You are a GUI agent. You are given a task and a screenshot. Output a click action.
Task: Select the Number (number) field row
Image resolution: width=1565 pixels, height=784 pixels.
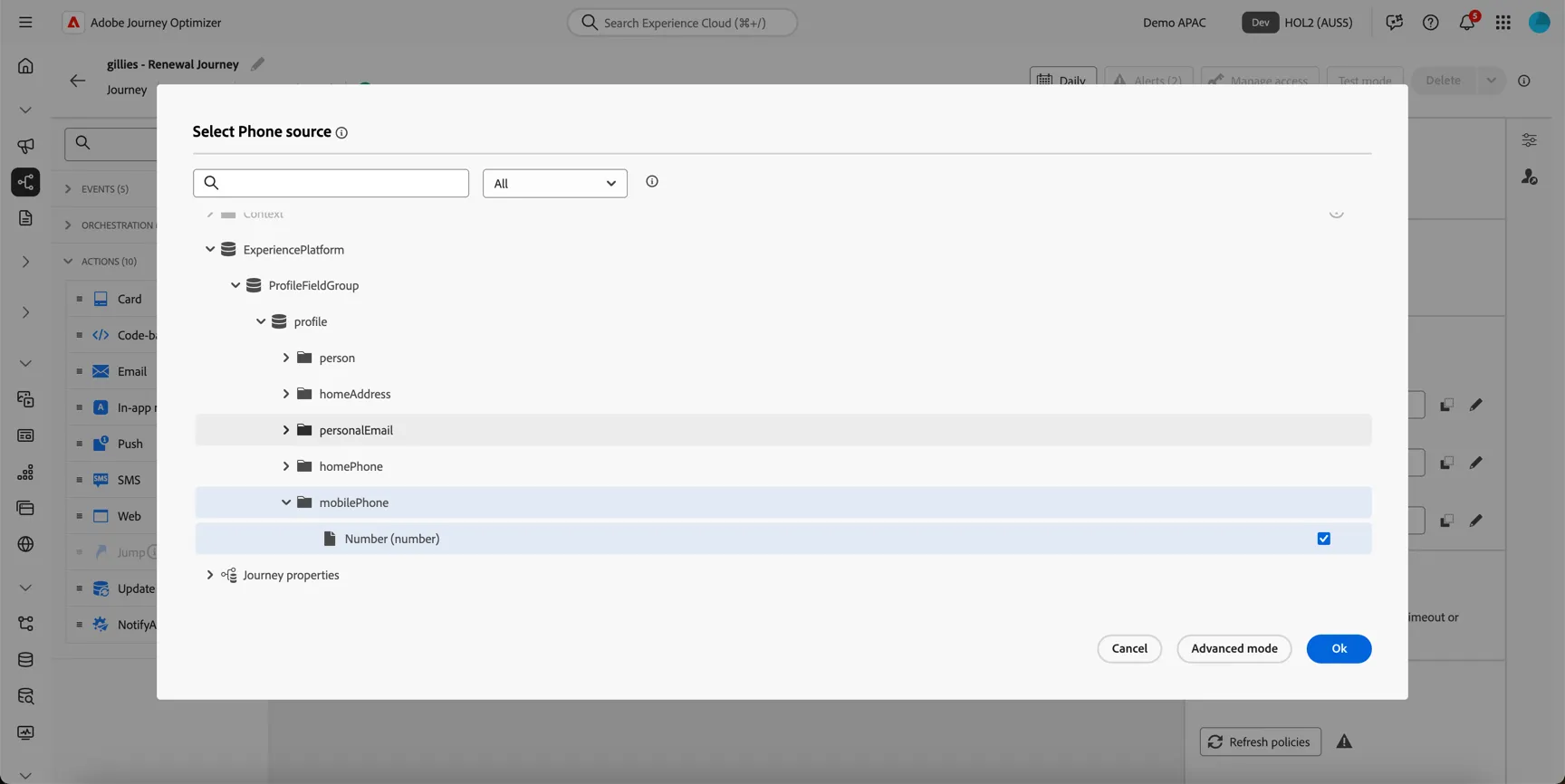(x=782, y=539)
